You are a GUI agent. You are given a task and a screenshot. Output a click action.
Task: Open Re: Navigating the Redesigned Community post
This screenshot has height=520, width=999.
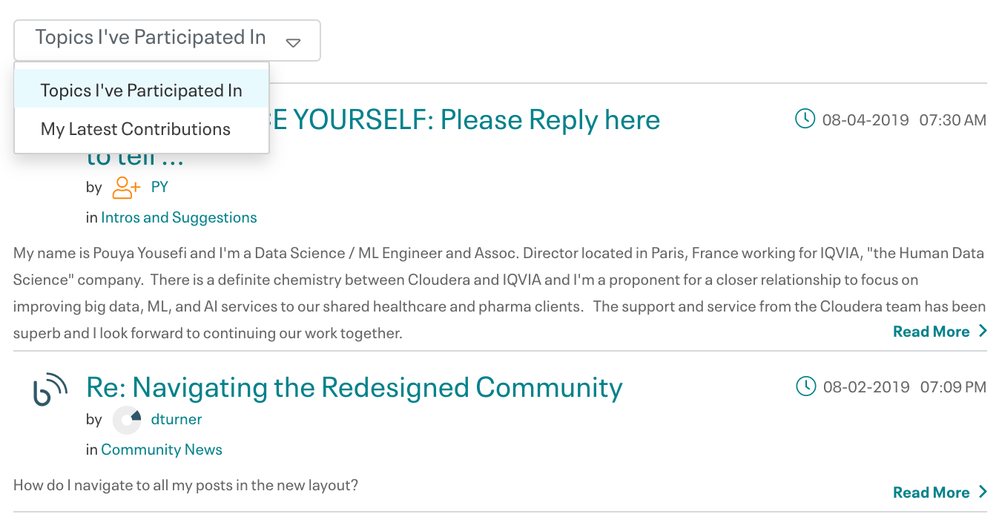354,387
